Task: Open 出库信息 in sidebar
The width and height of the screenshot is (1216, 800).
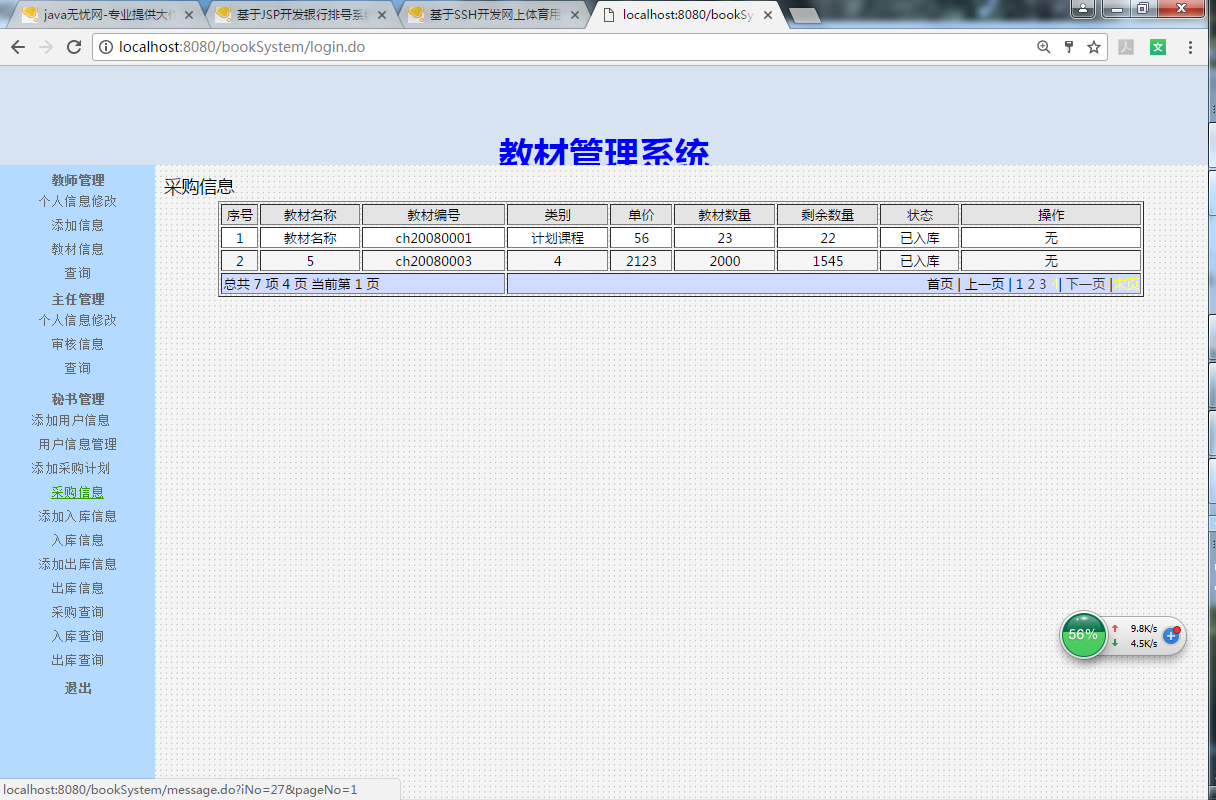Action: click(x=78, y=588)
